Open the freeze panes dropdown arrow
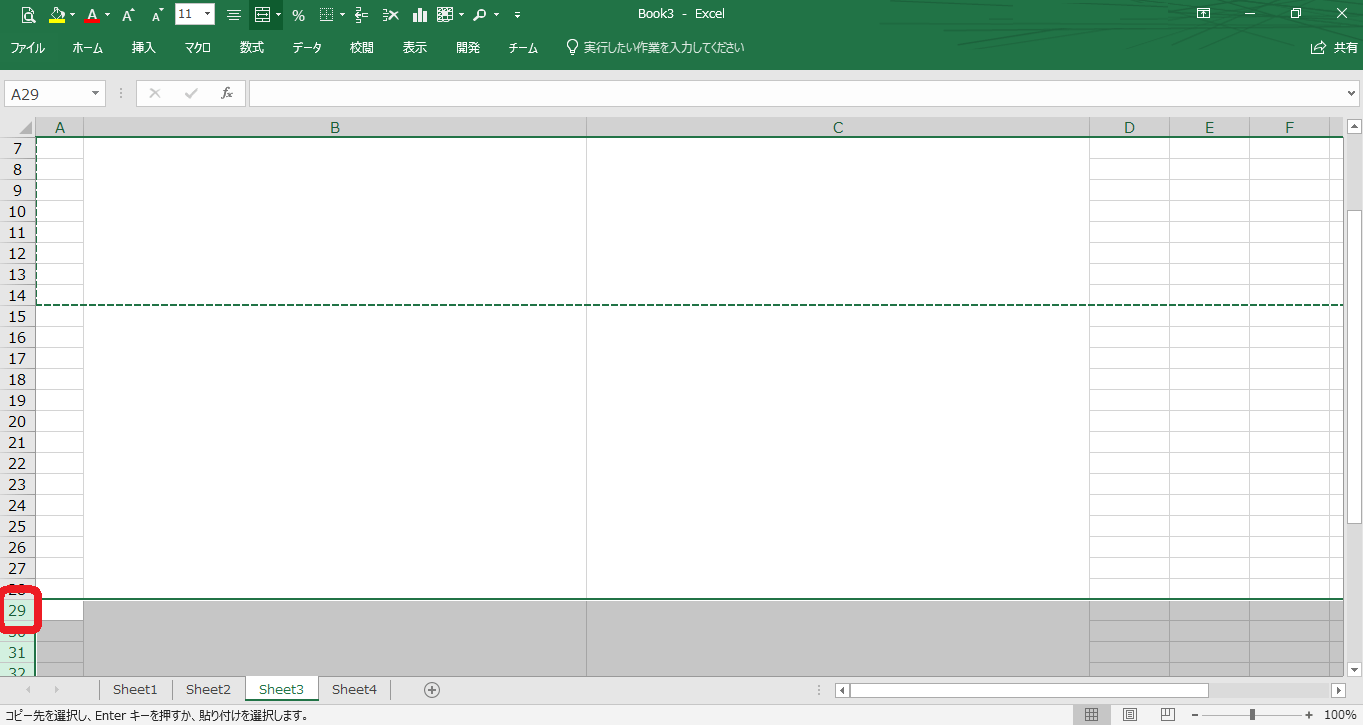The height and width of the screenshot is (725, 1363). [461, 15]
